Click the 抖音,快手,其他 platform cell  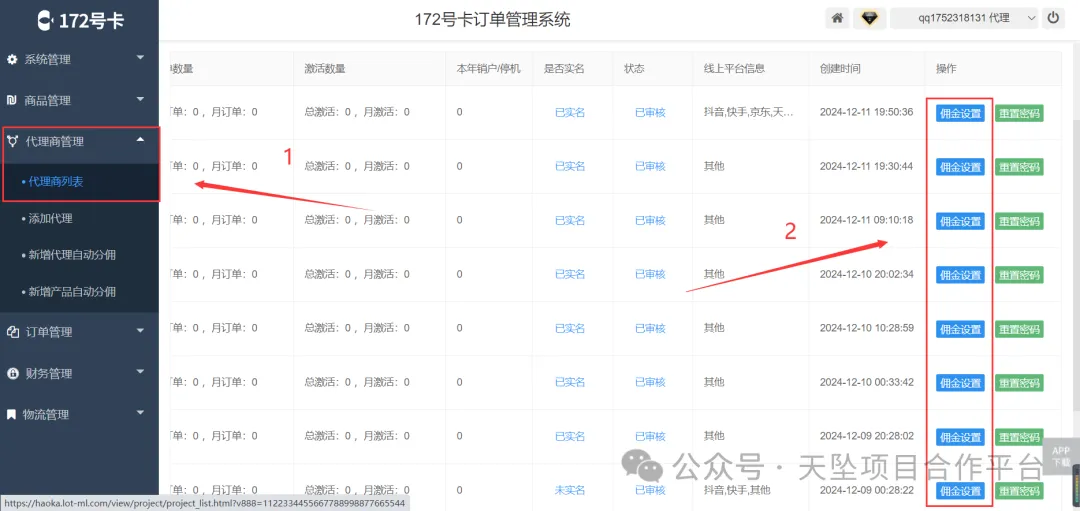click(737, 490)
